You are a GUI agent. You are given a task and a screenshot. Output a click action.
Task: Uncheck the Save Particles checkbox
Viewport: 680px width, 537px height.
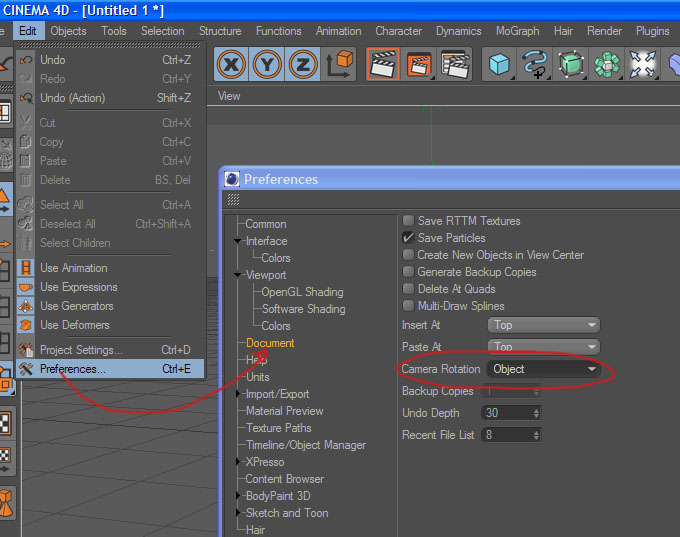click(408, 238)
